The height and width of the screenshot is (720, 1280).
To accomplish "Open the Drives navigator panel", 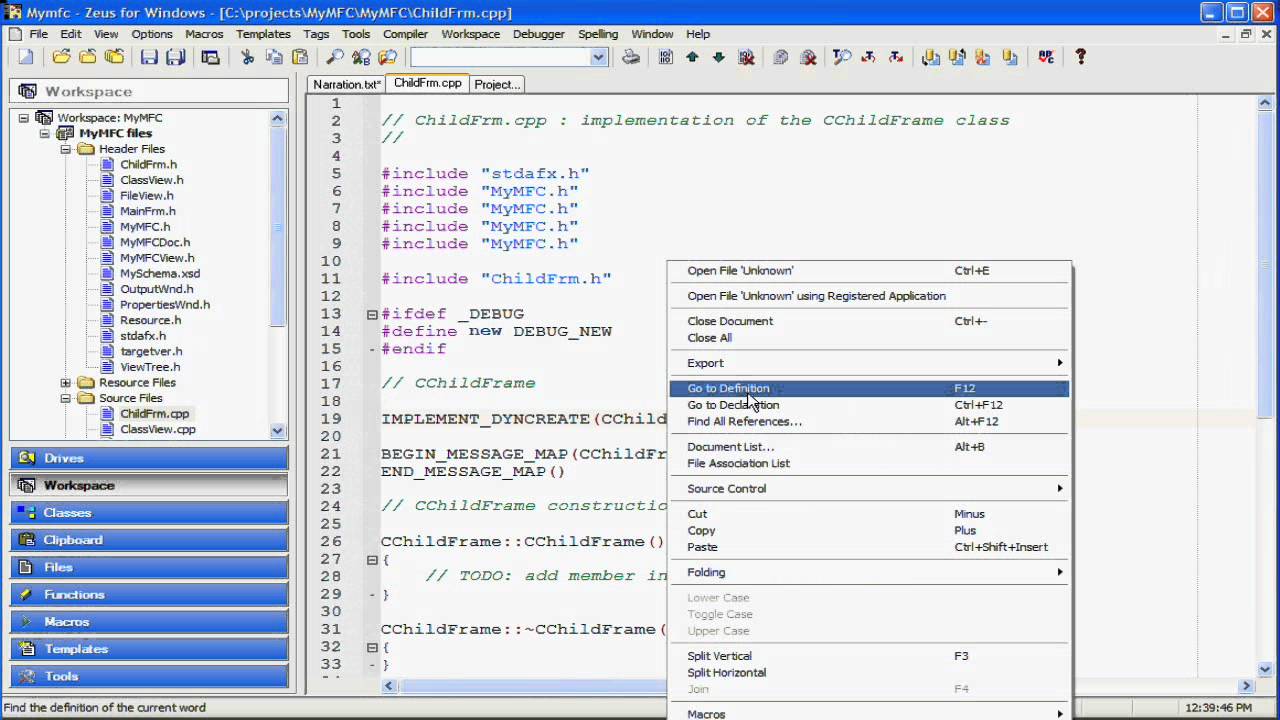I will pyautogui.click(x=149, y=458).
